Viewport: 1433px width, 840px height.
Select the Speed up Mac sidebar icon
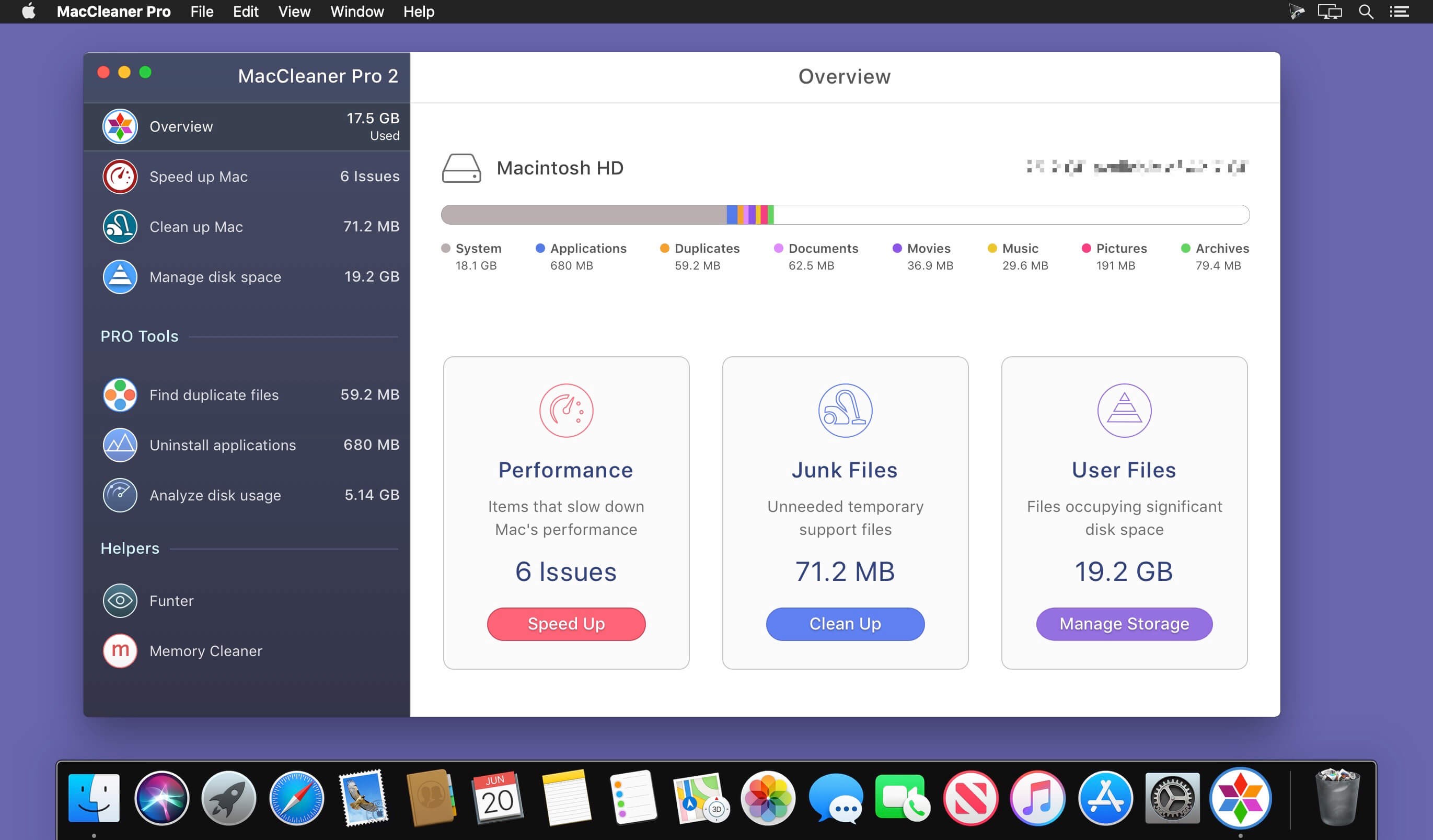pyautogui.click(x=120, y=176)
